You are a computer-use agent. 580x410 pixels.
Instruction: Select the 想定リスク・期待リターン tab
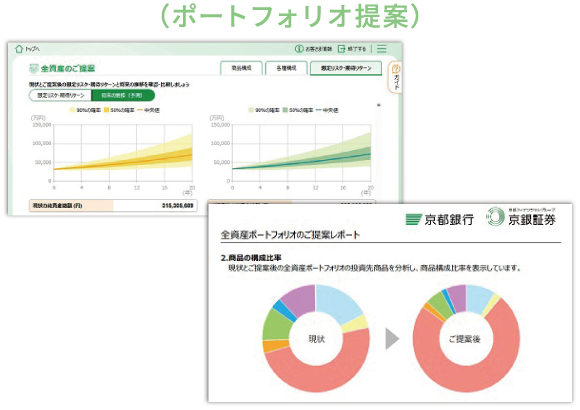(346, 68)
